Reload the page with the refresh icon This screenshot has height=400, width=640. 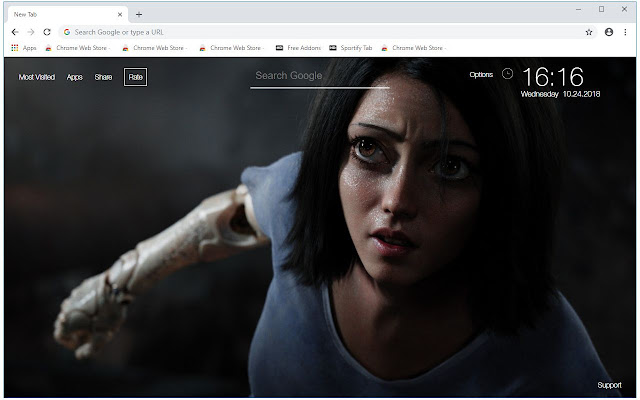pos(47,32)
